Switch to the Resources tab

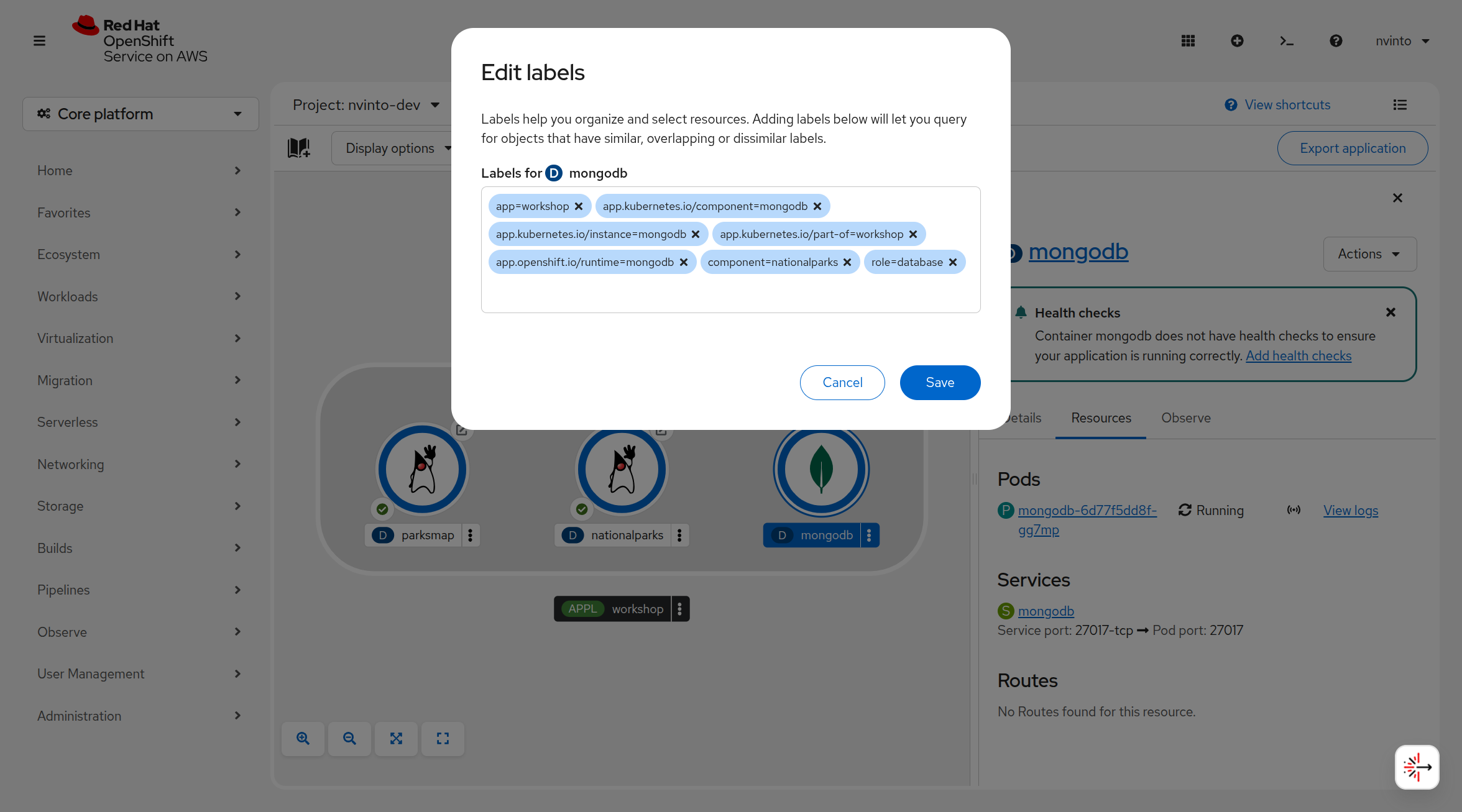pos(1101,418)
